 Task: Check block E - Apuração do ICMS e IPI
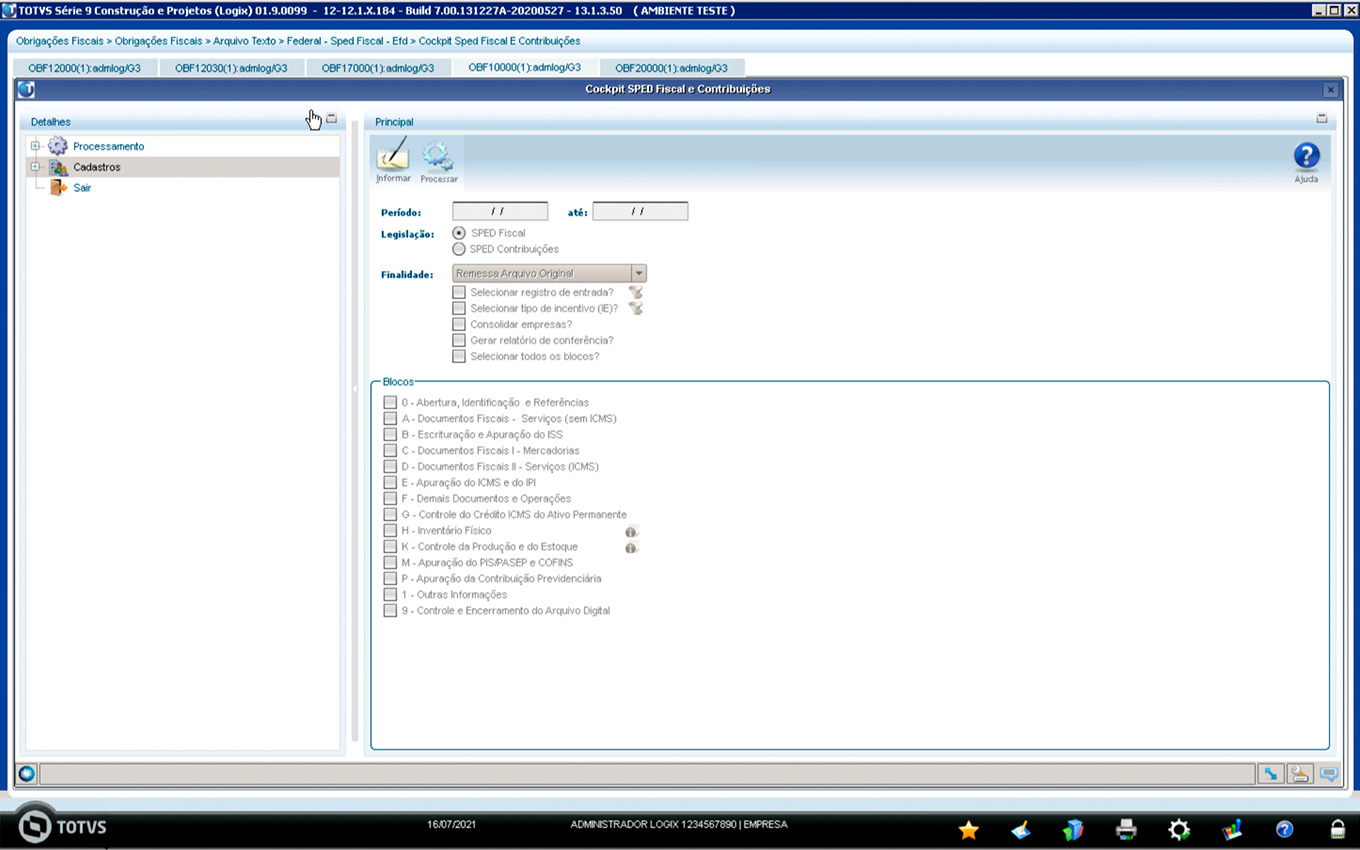[x=390, y=483]
